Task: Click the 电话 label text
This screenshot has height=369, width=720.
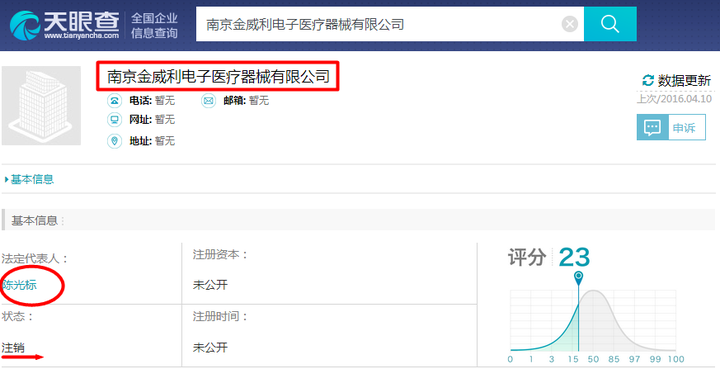Action: click(141, 101)
